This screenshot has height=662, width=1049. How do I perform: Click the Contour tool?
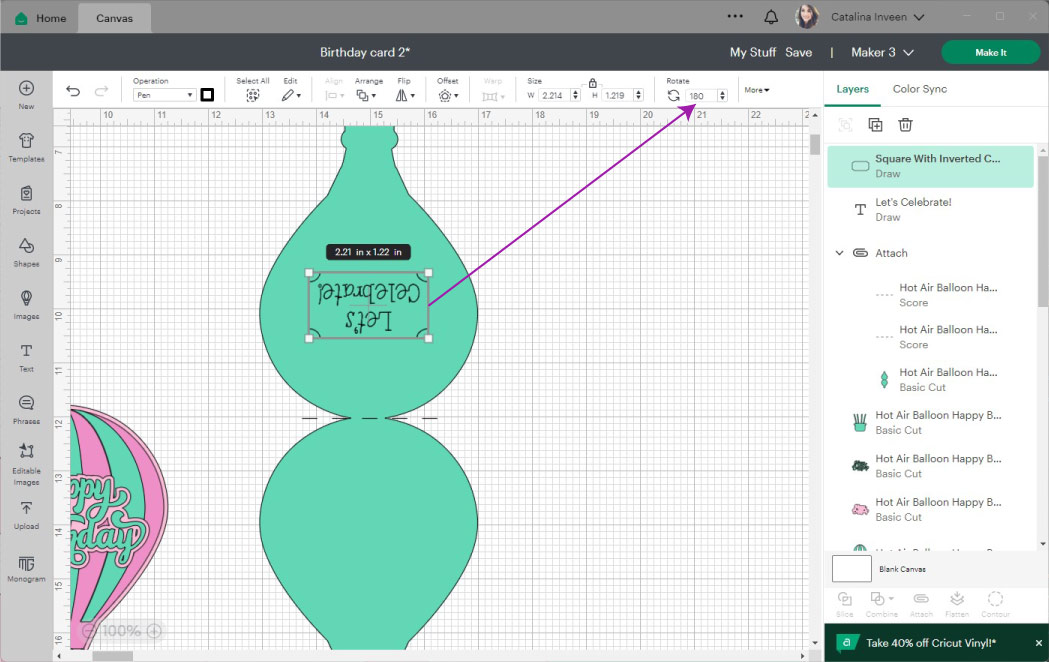coord(995,604)
